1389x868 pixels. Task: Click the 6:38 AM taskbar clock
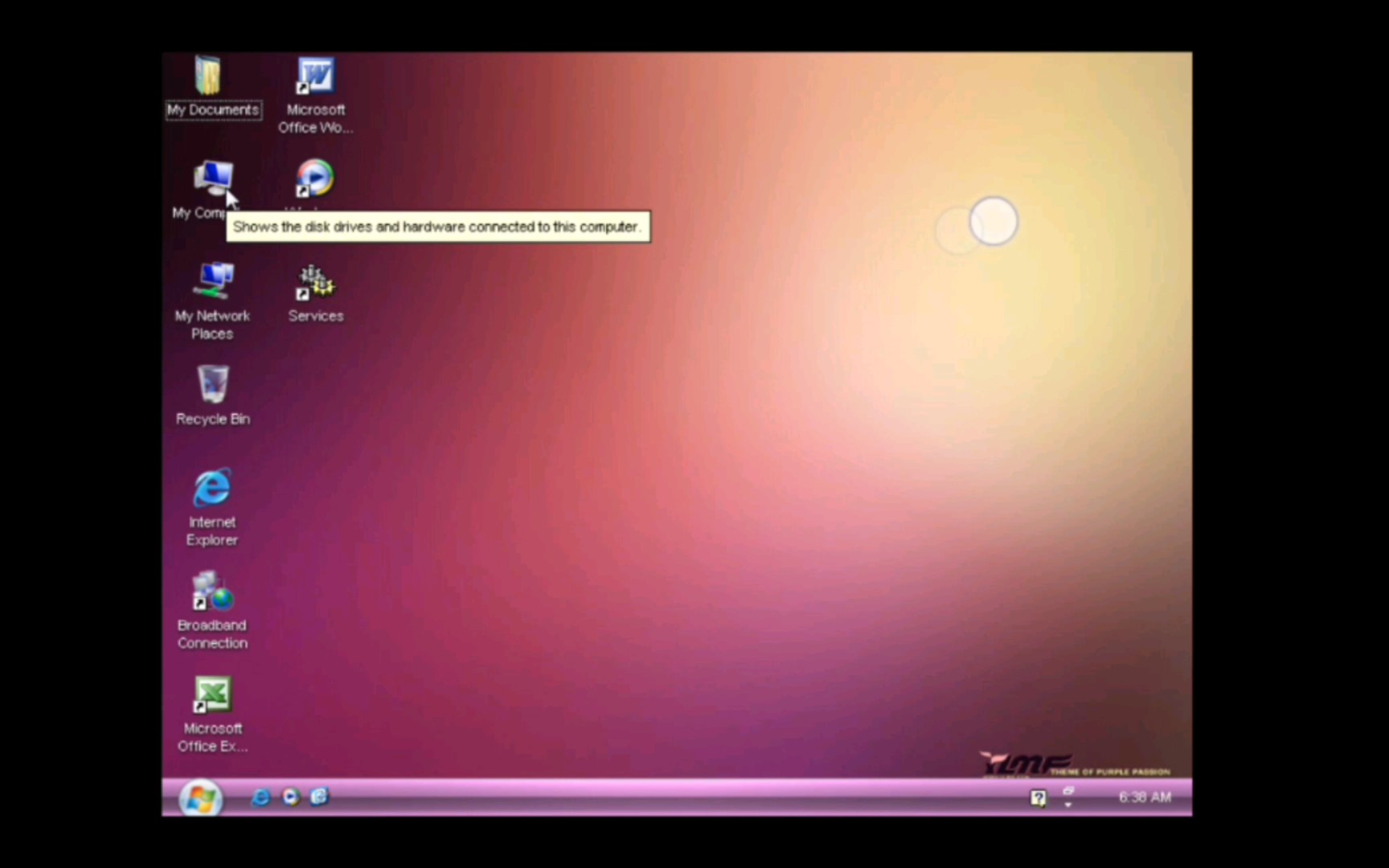(x=1145, y=797)
